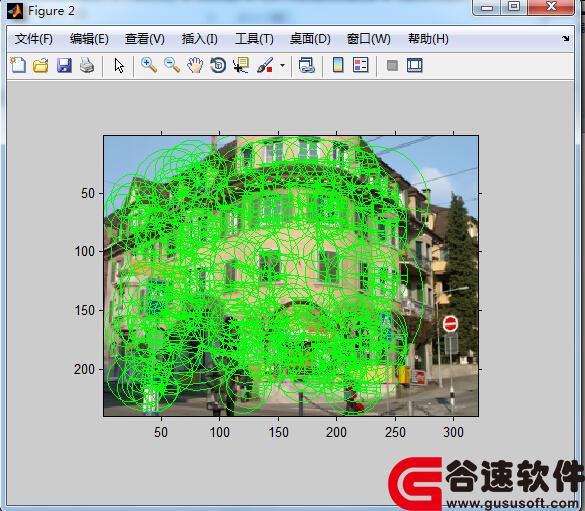Select the Brush data tool
This screenshot has height=511, width=585.
point(265,65)
